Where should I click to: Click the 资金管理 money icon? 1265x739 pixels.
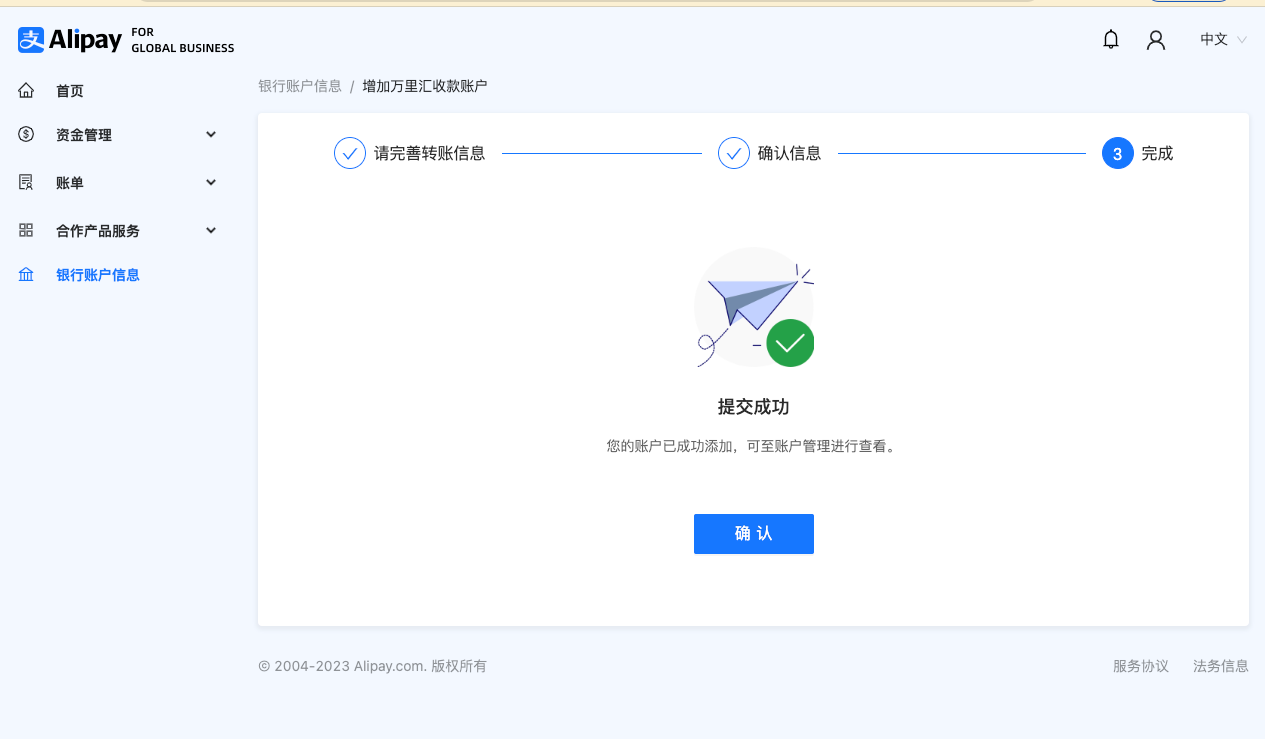(x=26, y=134)
